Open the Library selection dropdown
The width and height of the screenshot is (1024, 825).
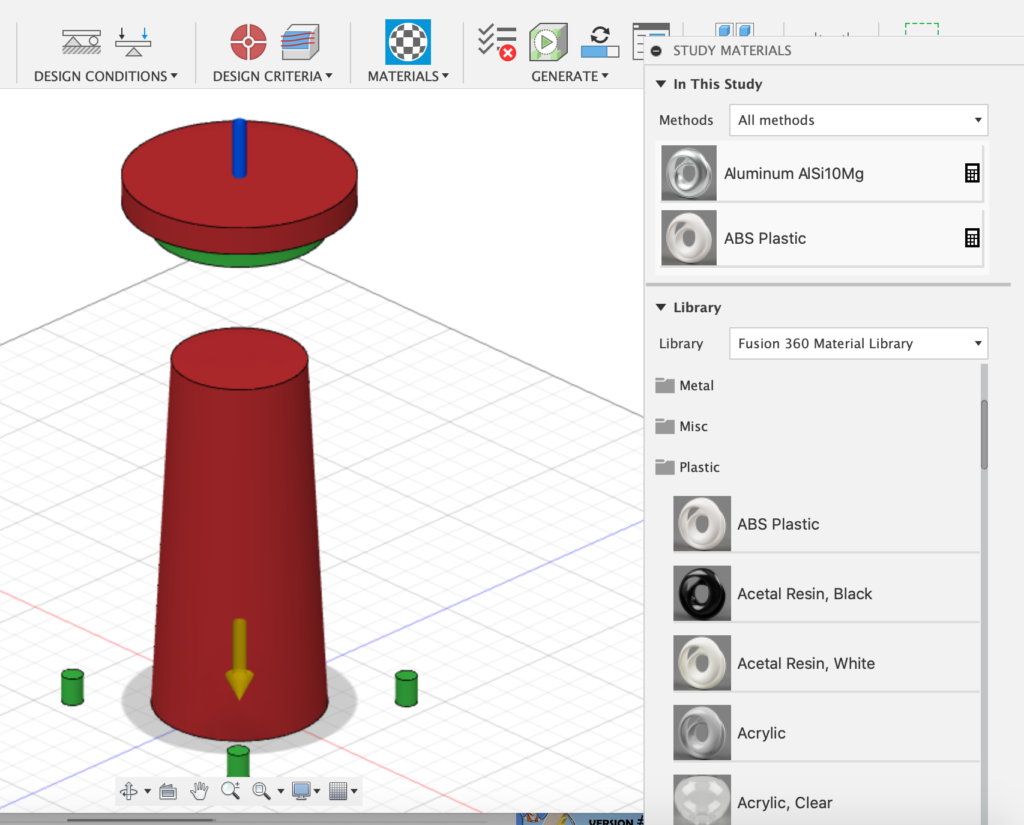pyautogui.click(x=858, y=343)
